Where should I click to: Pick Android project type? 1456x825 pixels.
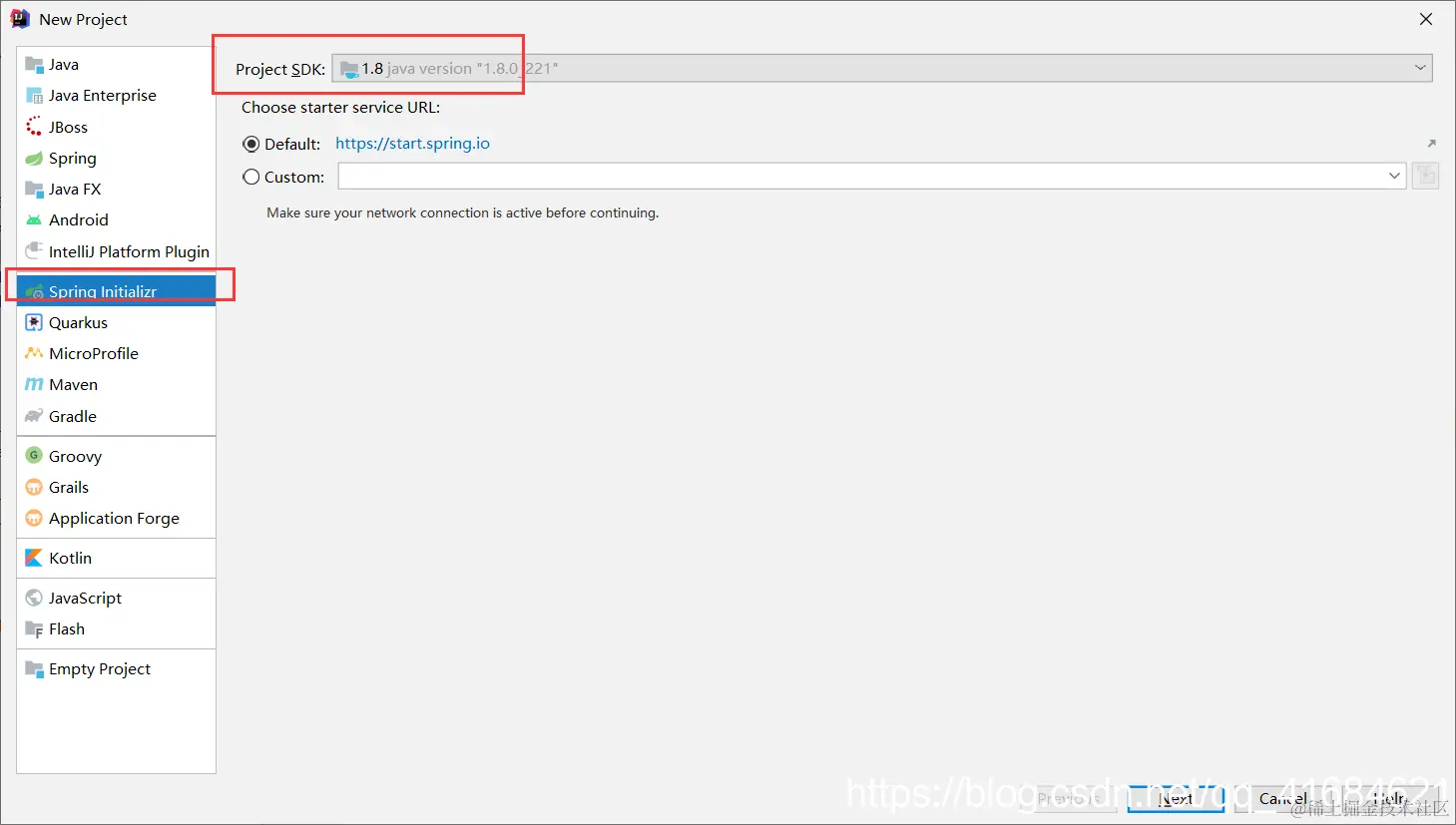tap(116, 220)
